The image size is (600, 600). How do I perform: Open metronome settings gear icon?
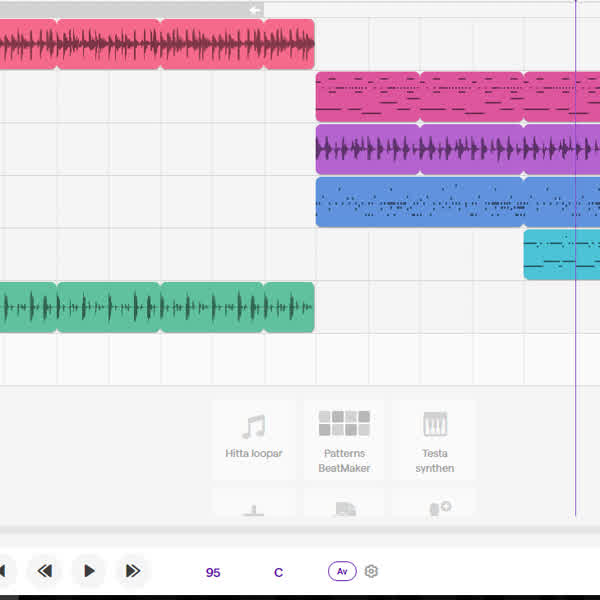point(372,572)
